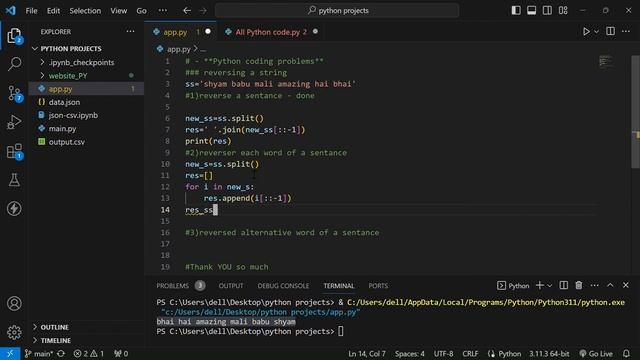Image resolution: width=640 pixels, height=360 pixels.
Task: Click CRLF end of line selector
Action: coord(470,353)
